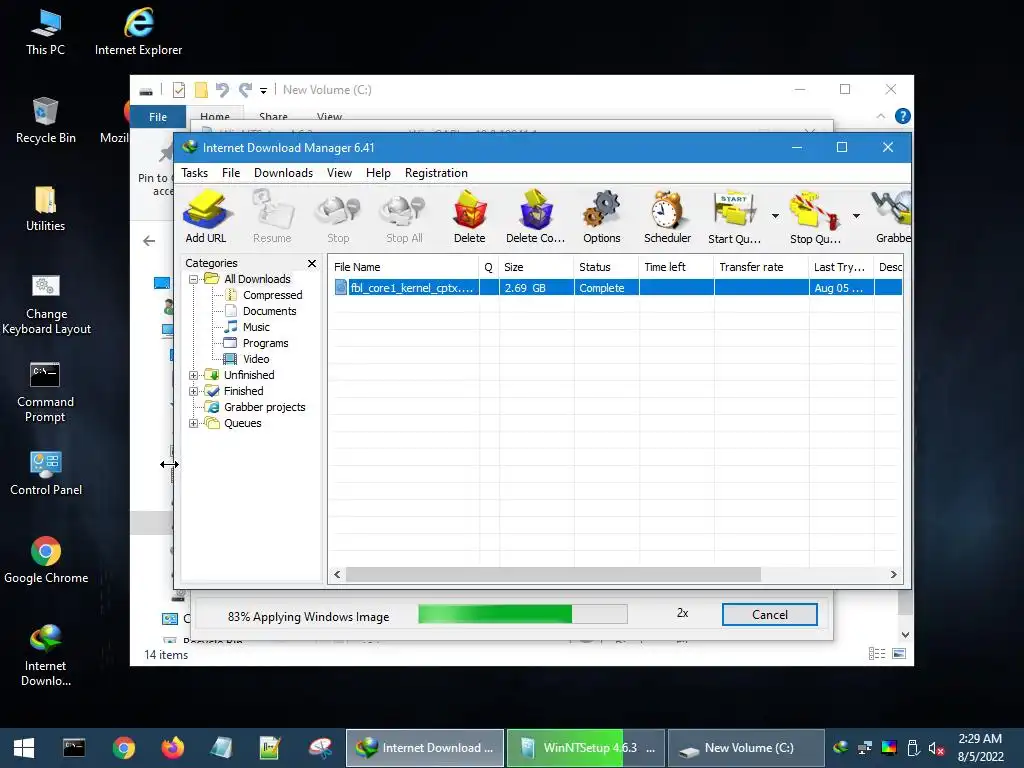1024x768 pixels.
Task: Click the Grabber toolbar icon
Action: click(893, 216)
